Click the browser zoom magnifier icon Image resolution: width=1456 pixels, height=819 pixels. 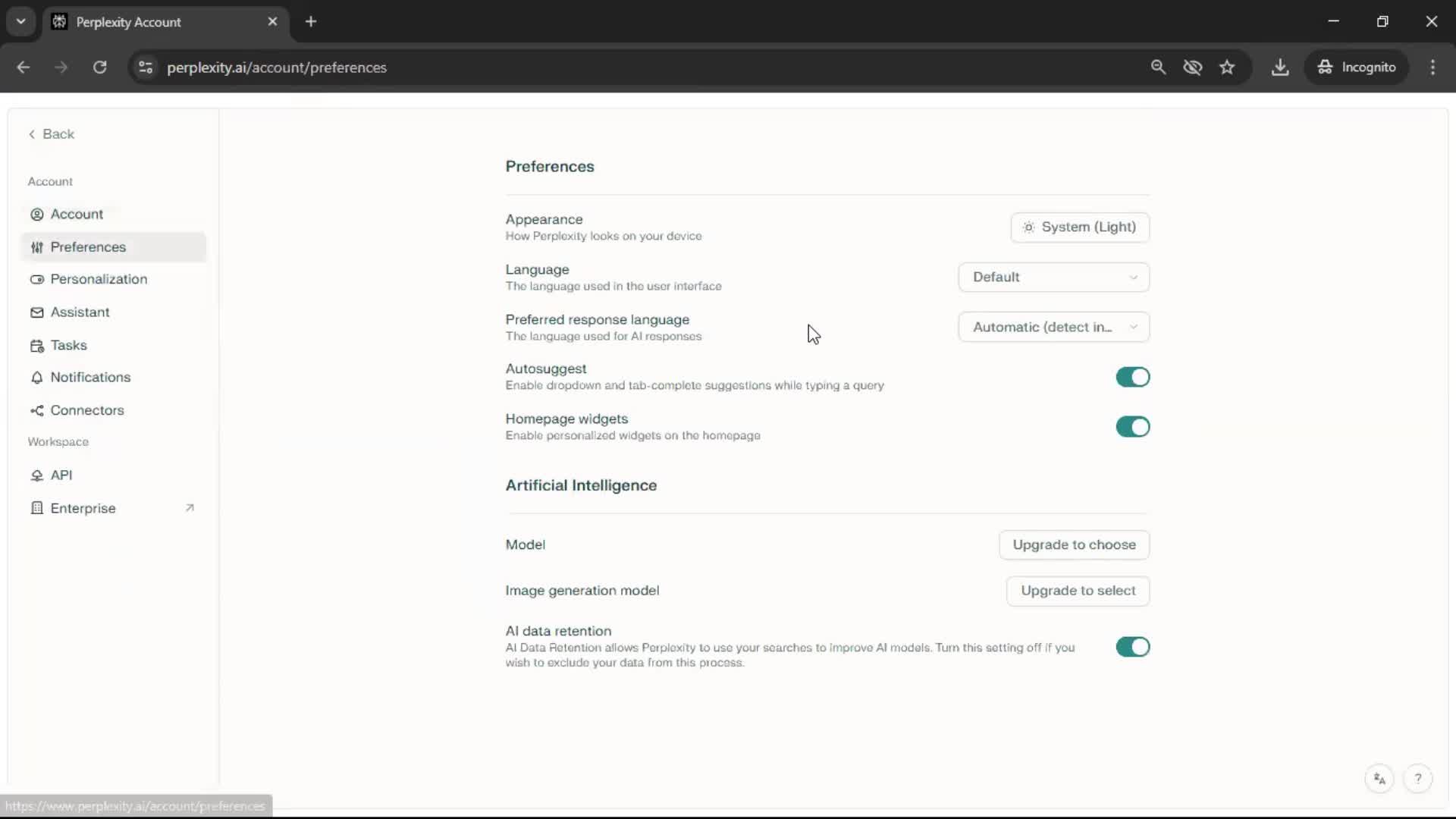point(1158,67)
